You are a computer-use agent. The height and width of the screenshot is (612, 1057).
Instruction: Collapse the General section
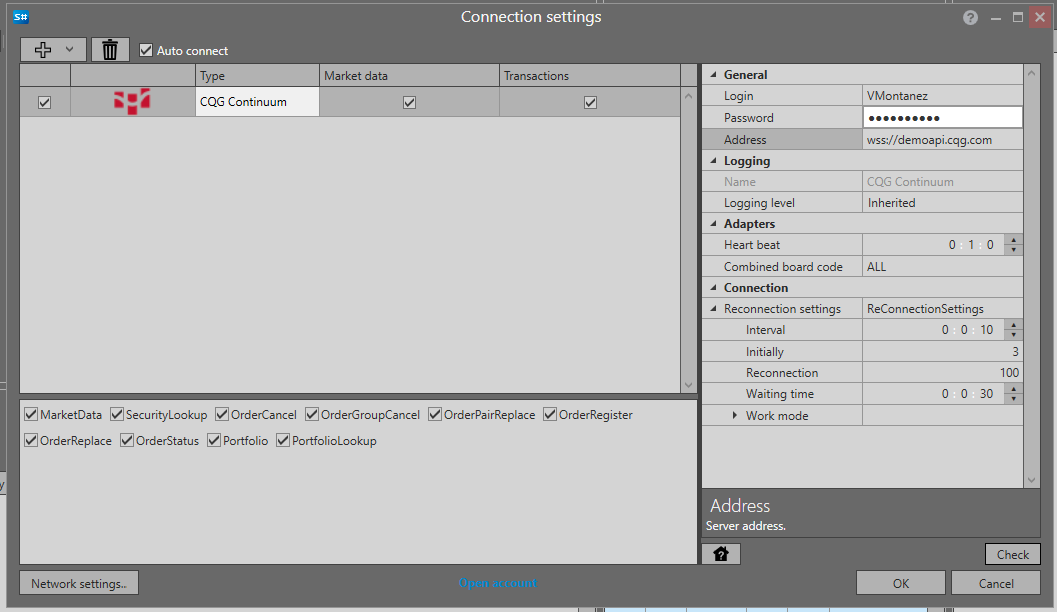(x=713, y=75)
